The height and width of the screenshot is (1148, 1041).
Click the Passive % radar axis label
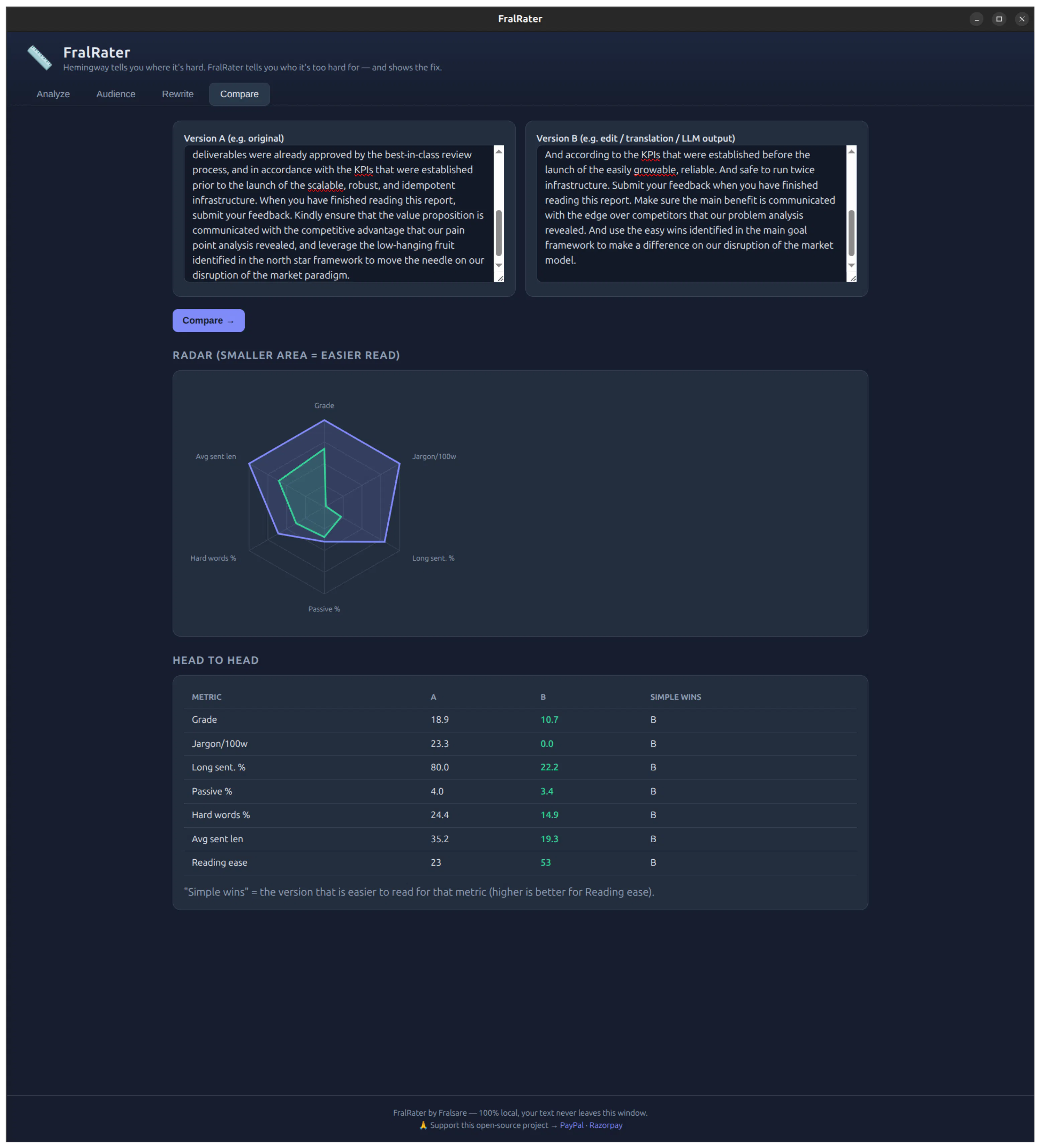[x=324, y=609]
